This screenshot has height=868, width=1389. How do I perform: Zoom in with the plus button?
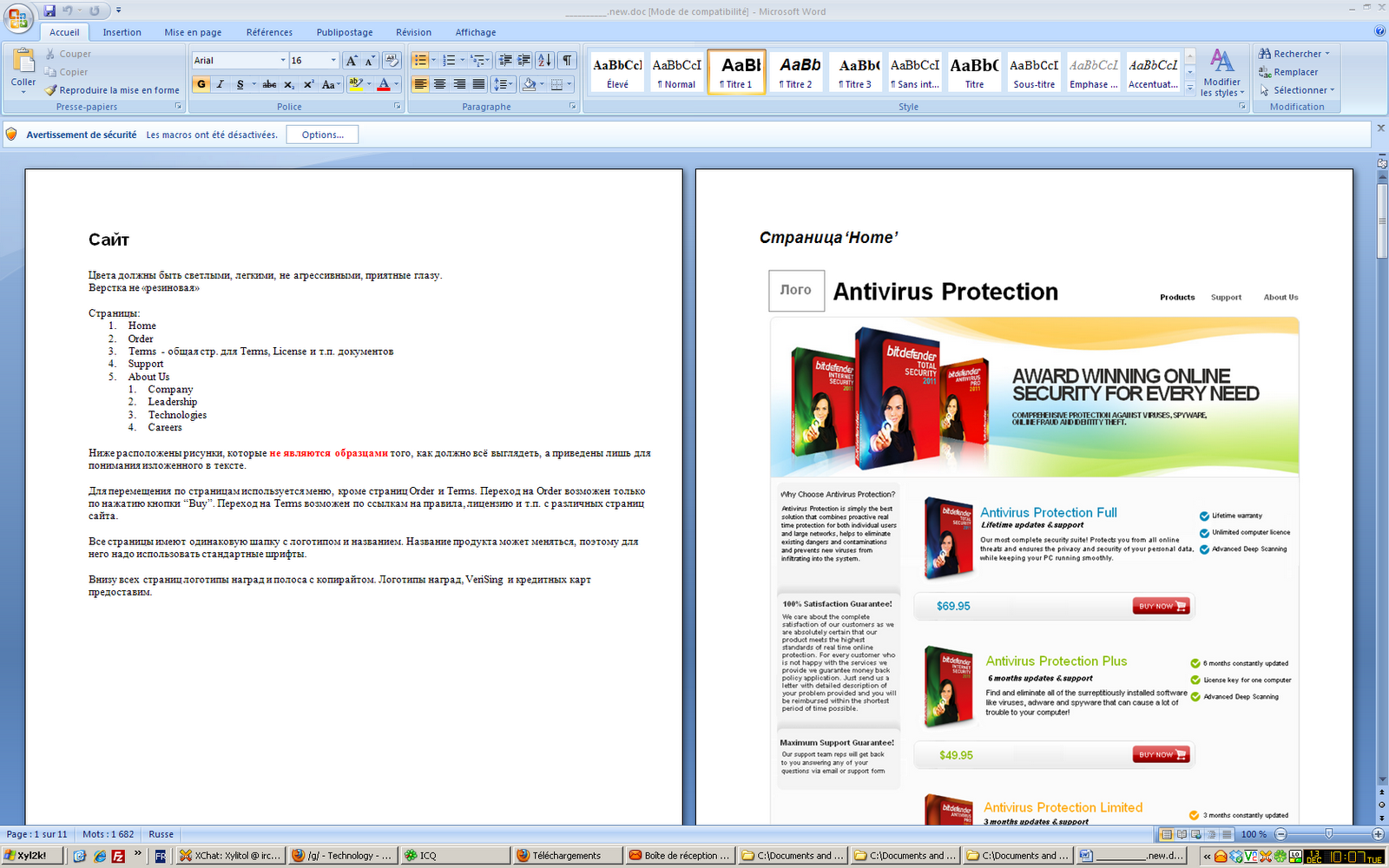[x=1378, y=834]
